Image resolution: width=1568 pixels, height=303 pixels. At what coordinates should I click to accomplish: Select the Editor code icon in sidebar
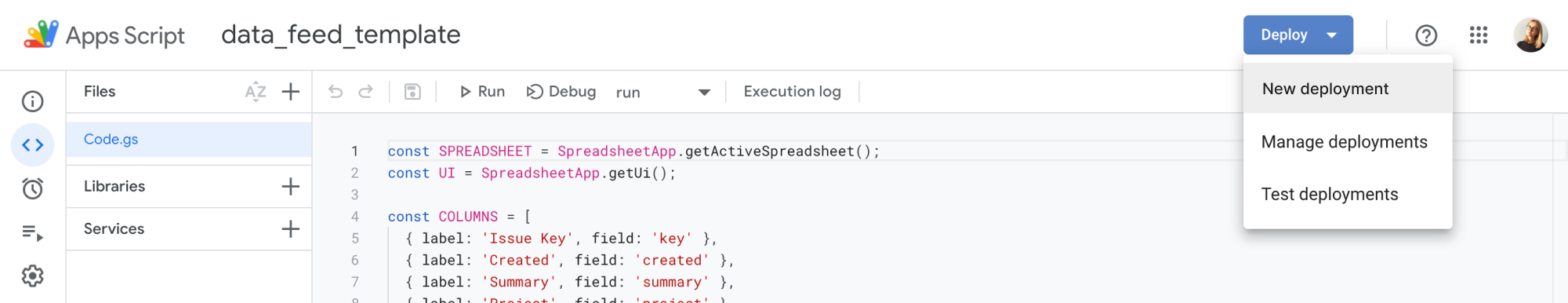tap(33, 145)
